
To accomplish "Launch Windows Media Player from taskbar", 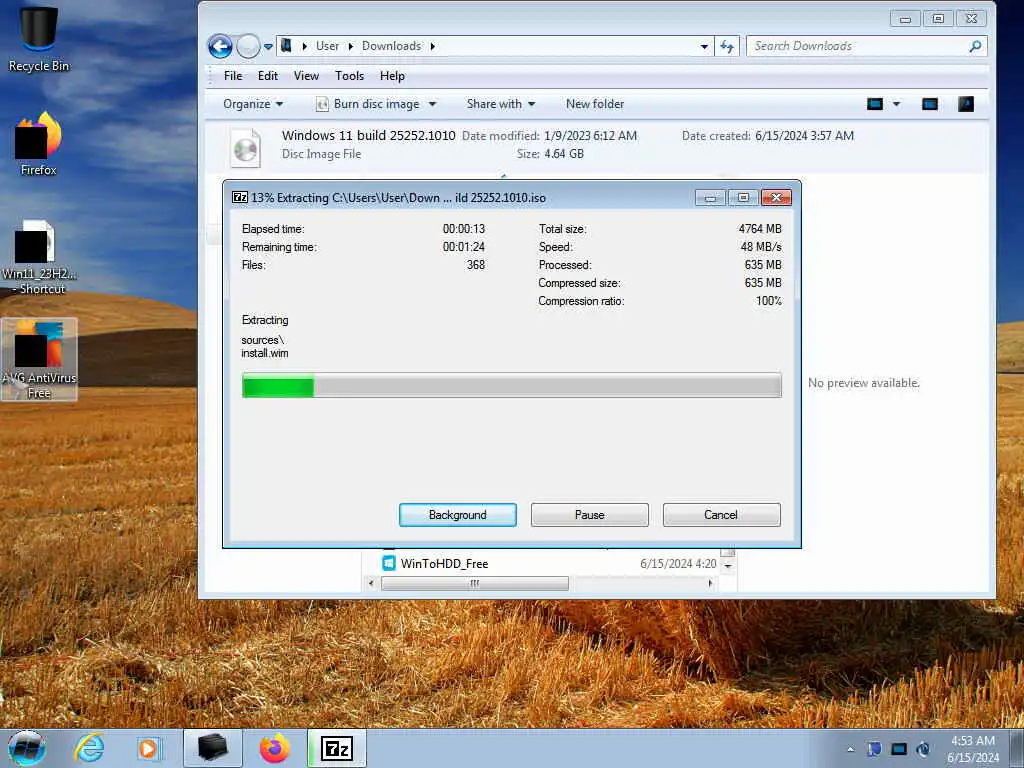I will (x=149, y=748).
